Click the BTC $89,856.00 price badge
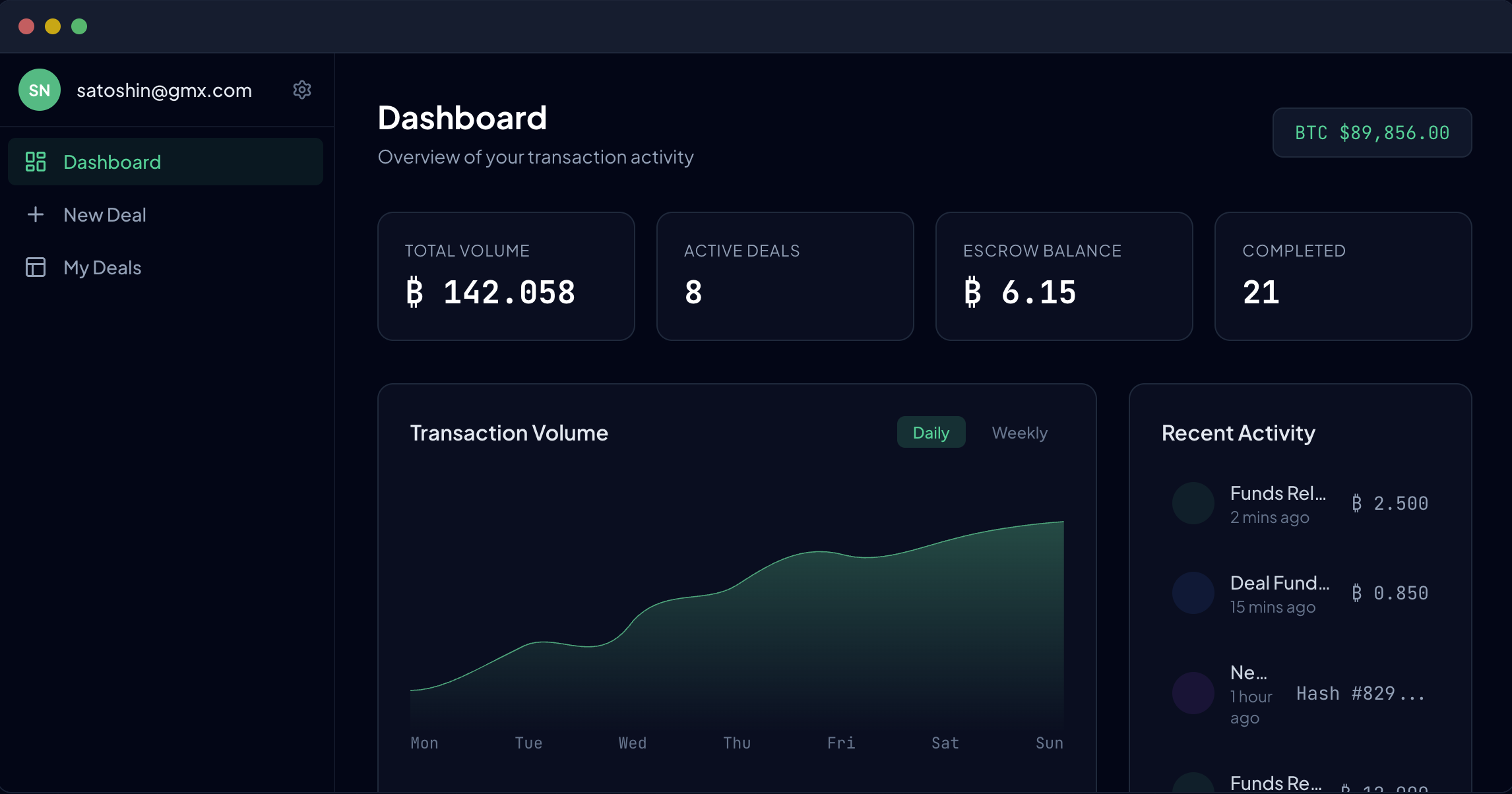The image size is (1512, 794). pyautogui.click(x=1371, y=133)
